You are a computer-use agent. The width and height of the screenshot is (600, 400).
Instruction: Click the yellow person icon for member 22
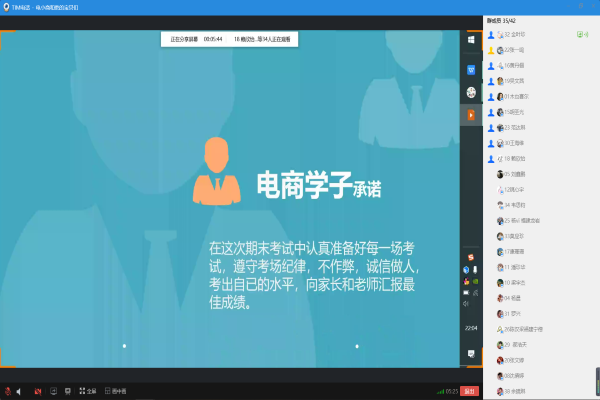coord(491,50)
